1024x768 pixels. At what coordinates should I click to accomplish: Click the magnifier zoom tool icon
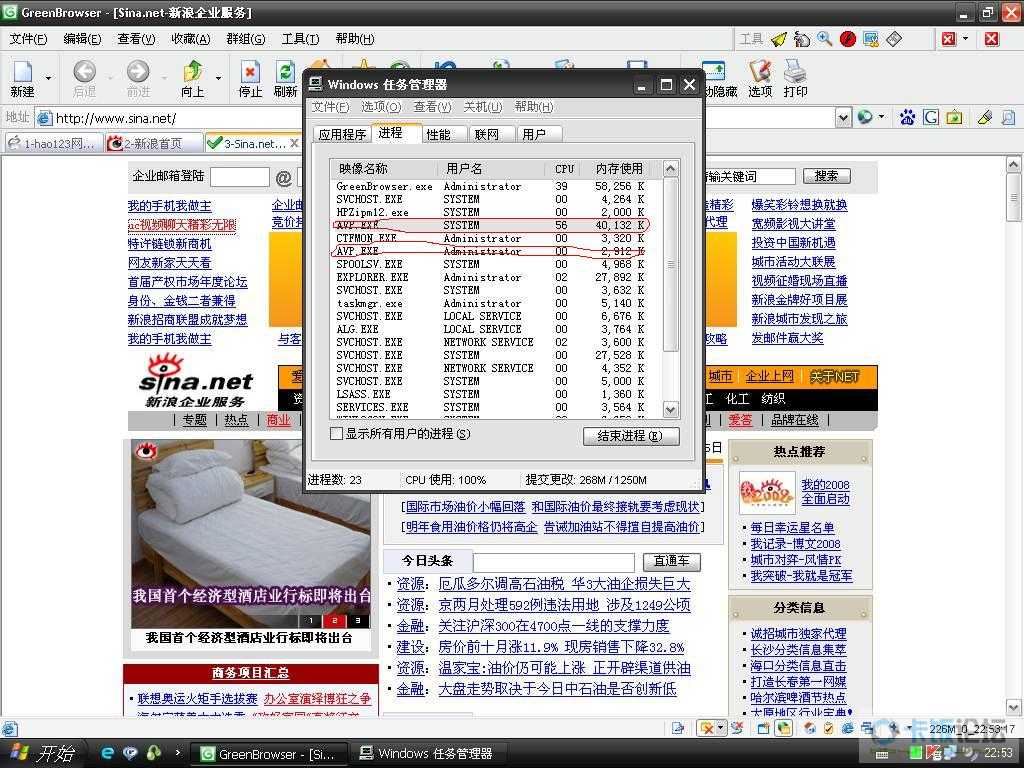825,39
